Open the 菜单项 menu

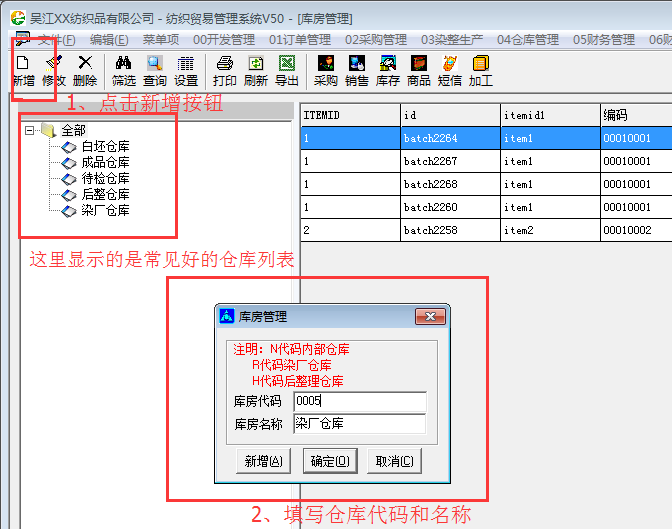point(161,40)
